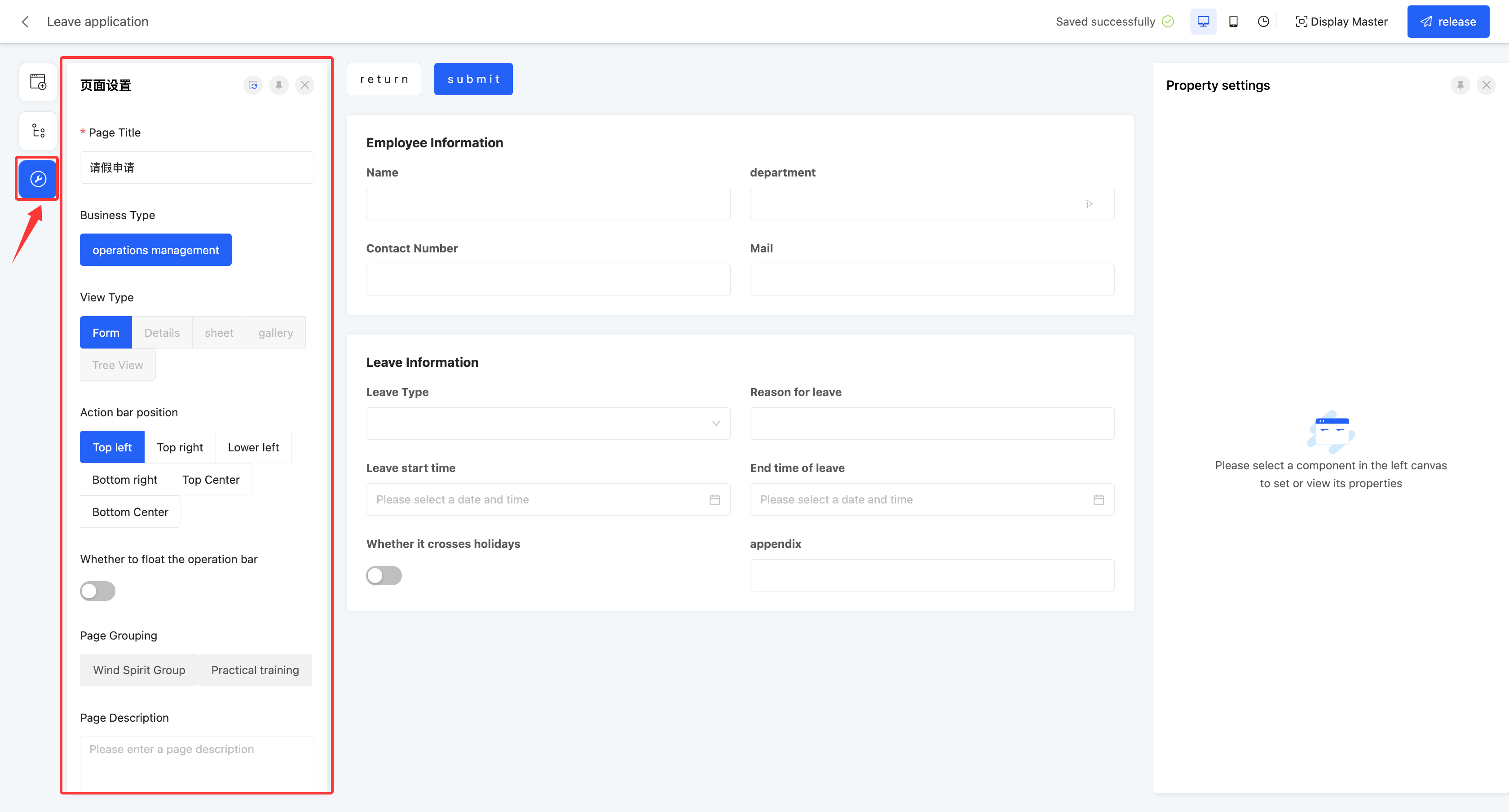The height and width of the screenshot is (812, 1509).
Task: Open the outline tree sidebar icon
Action: point(38,130)
